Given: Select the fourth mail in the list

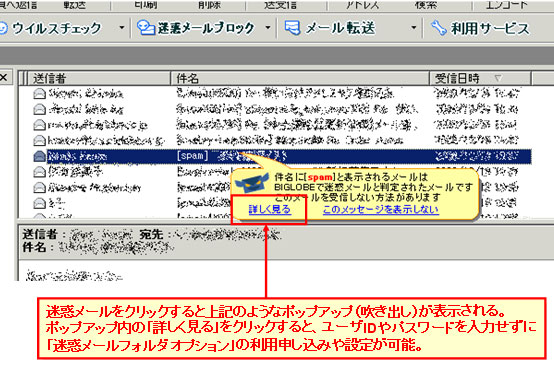Looking at the screenshot, I should (282, 141).
